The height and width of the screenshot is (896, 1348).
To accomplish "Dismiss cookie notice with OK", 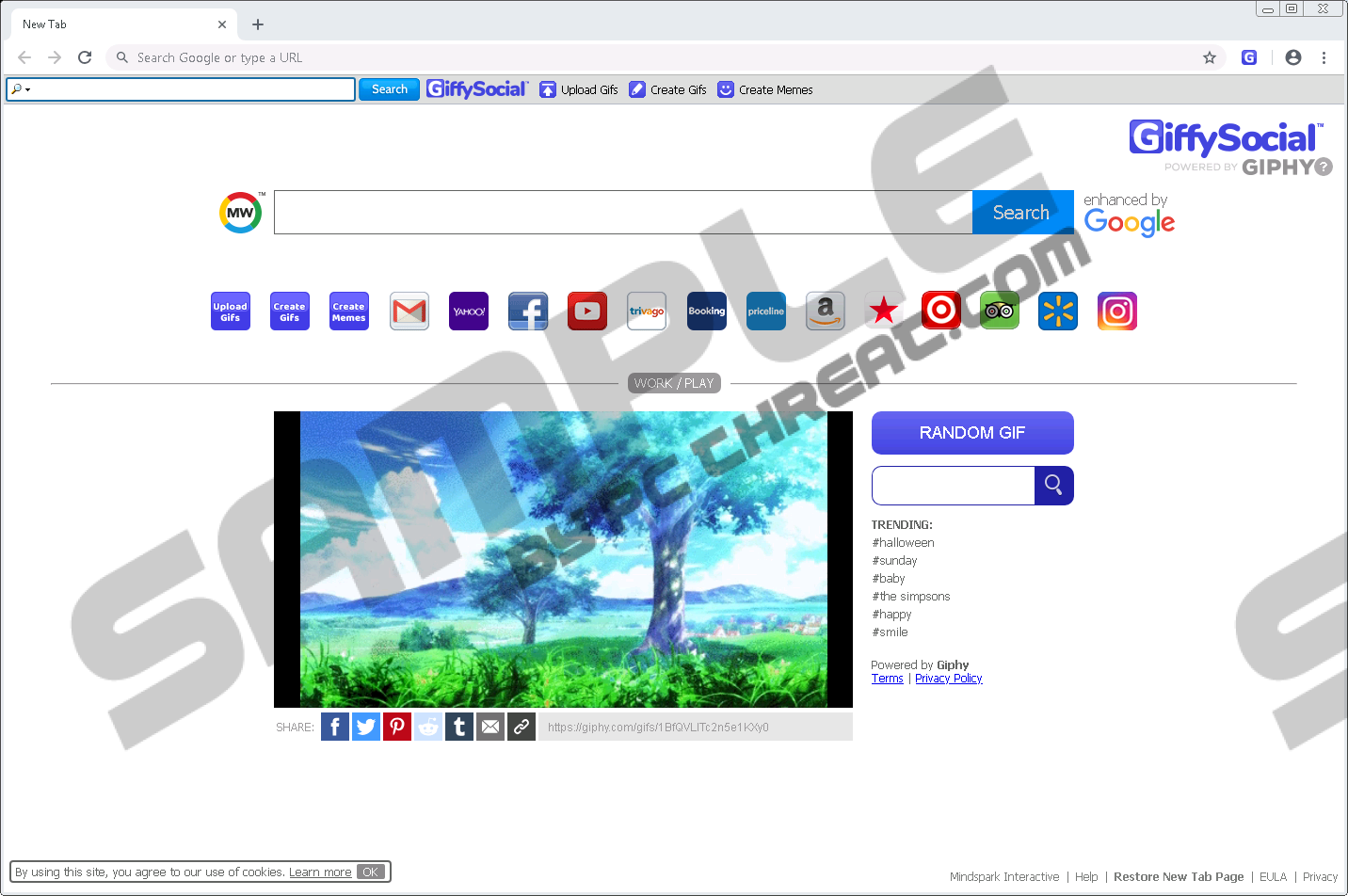I will coord(371,872).
